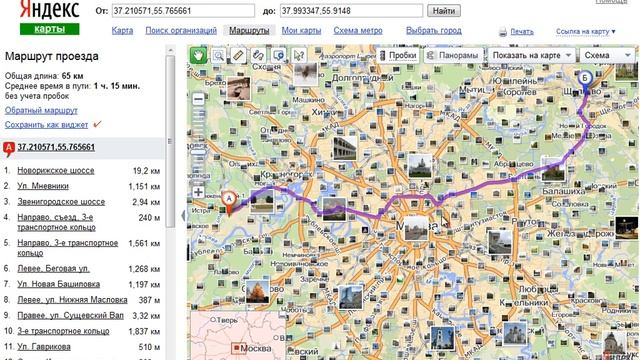Open the Мои карты tab
The image size is (640, 360).
301,31
